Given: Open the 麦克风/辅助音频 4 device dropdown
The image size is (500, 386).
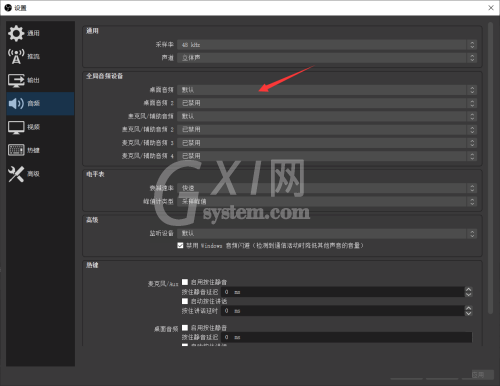Looking at the screenshot, I should (327, 156).
